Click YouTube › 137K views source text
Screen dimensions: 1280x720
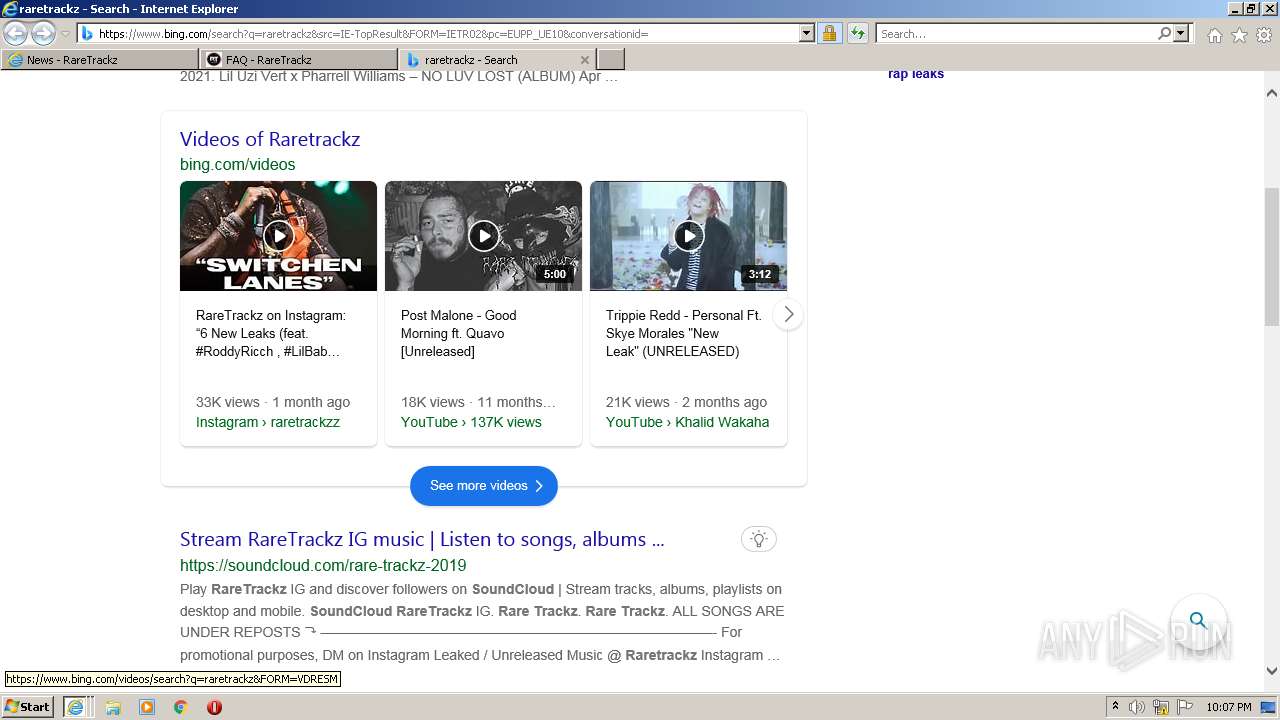tap(471, 422)
